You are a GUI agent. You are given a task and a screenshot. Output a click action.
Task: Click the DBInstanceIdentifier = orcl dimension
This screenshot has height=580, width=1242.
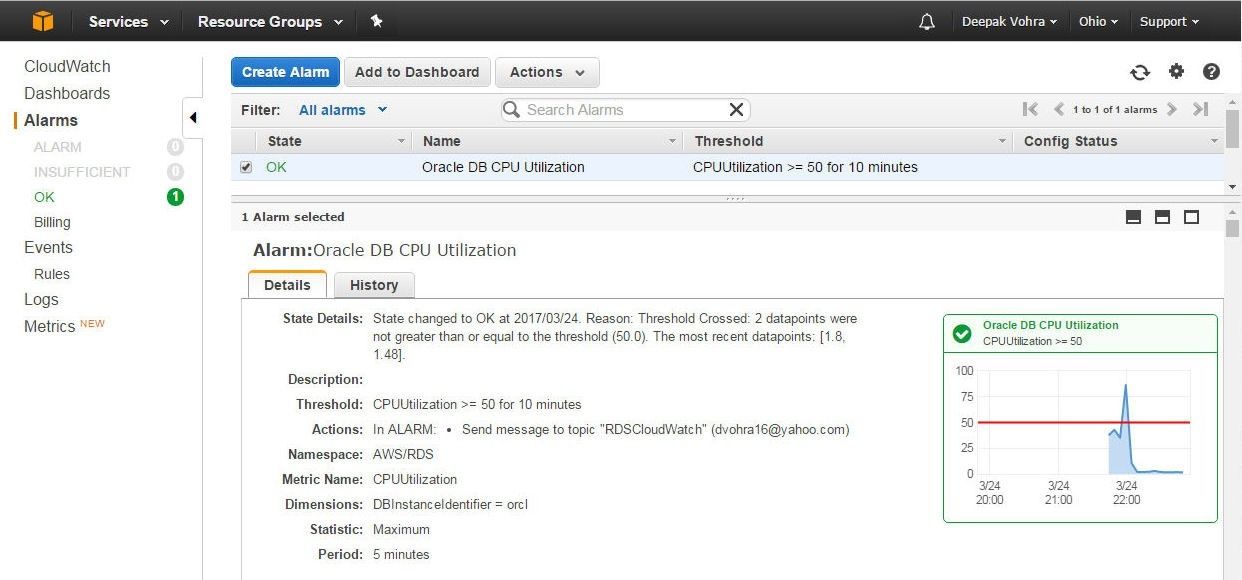pos(450,504)
